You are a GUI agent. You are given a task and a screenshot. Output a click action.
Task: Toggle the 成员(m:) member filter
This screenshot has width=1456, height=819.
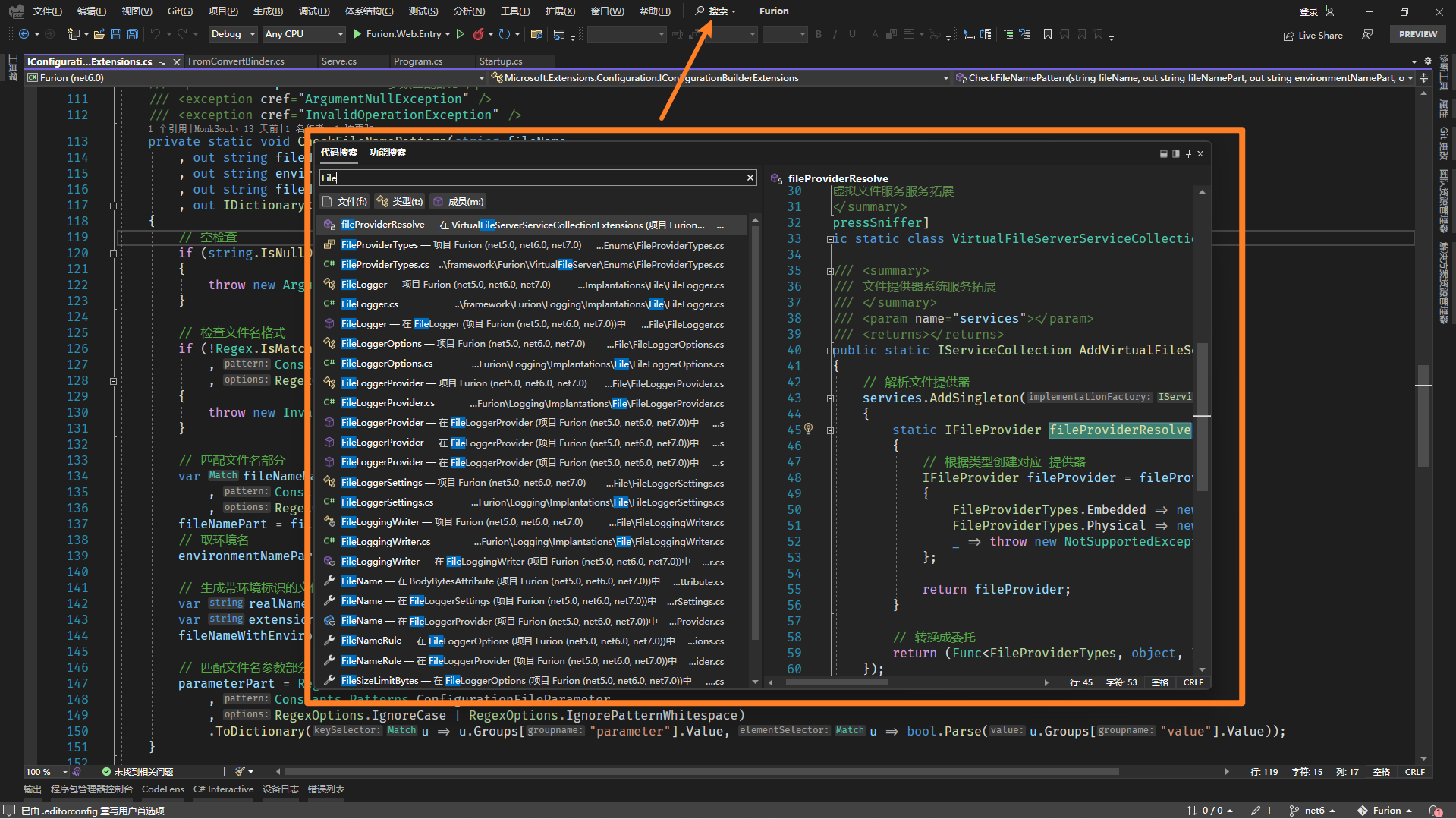(458, 201)
